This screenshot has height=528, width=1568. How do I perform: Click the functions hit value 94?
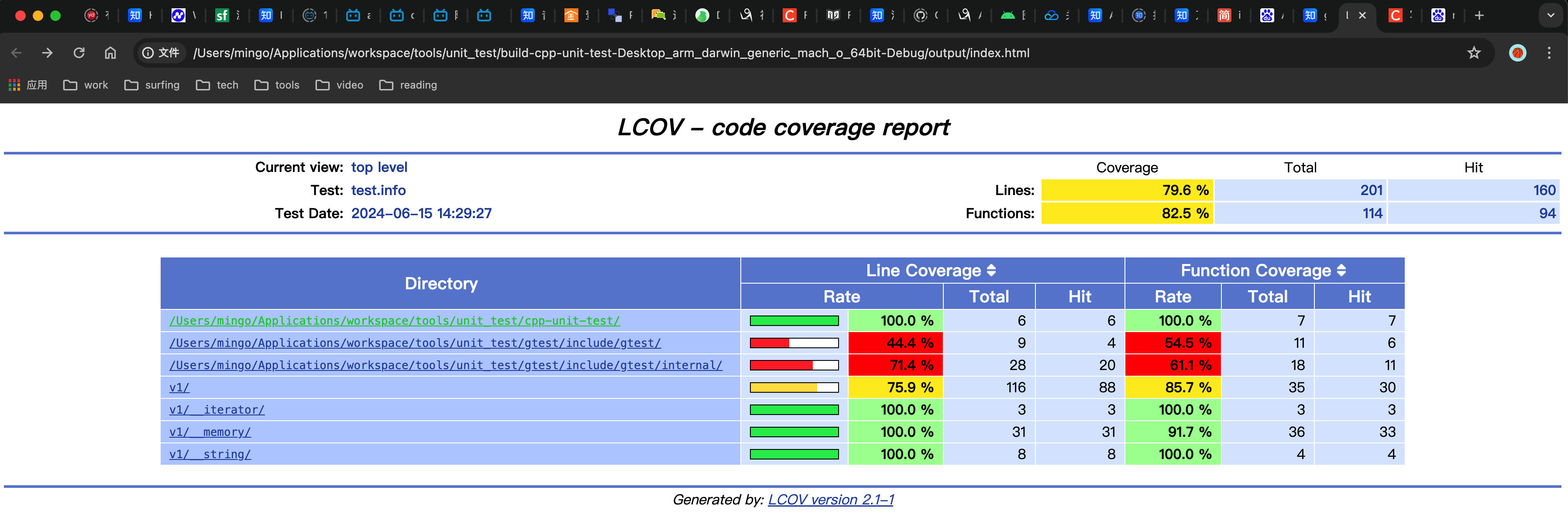[x=1547, y=213]
